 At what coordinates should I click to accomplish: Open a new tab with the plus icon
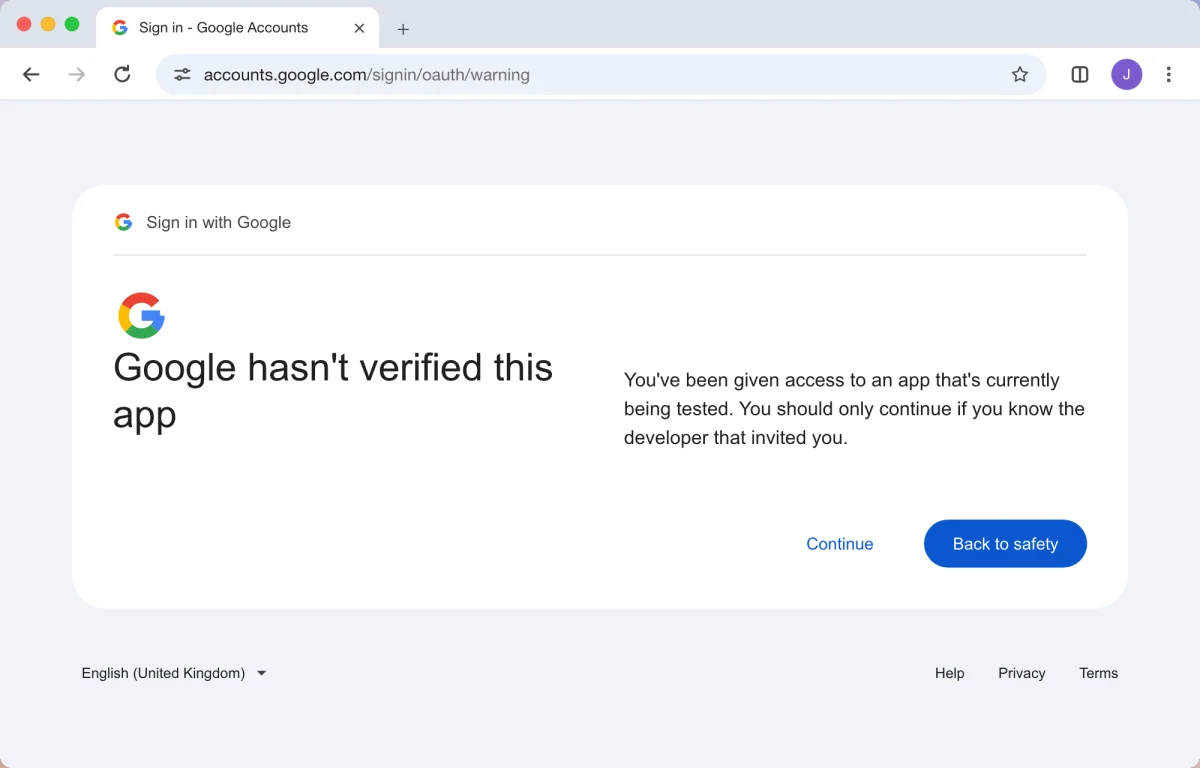[403, 29]
